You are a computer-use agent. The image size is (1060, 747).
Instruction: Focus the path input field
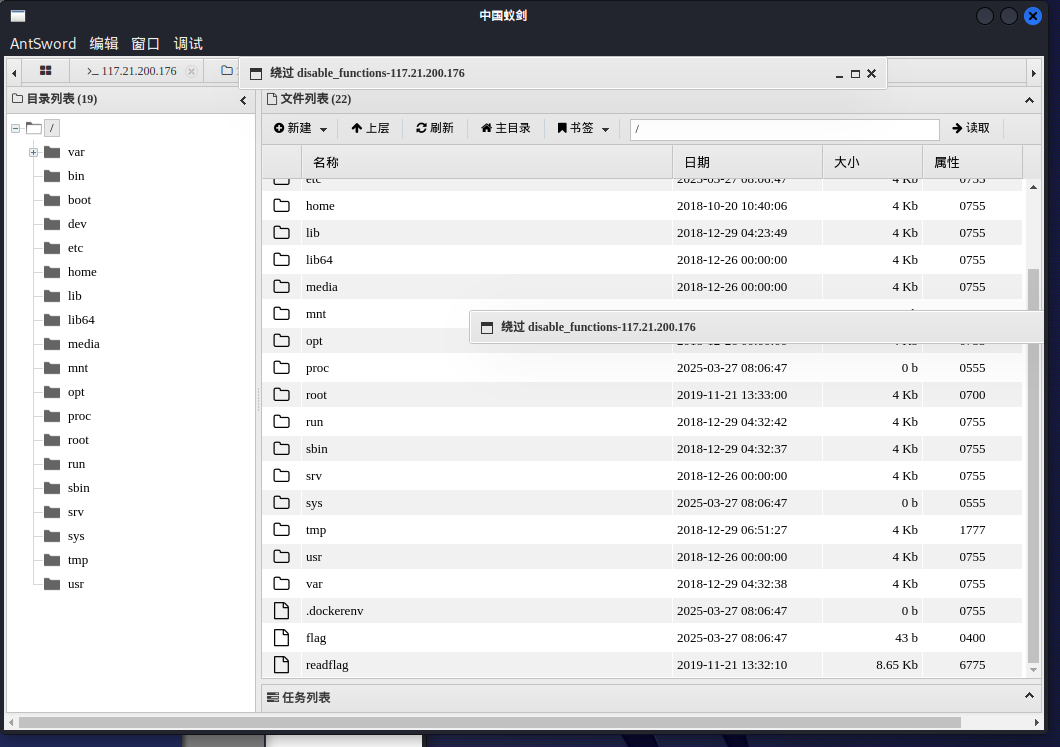click(x=784, y=129)
